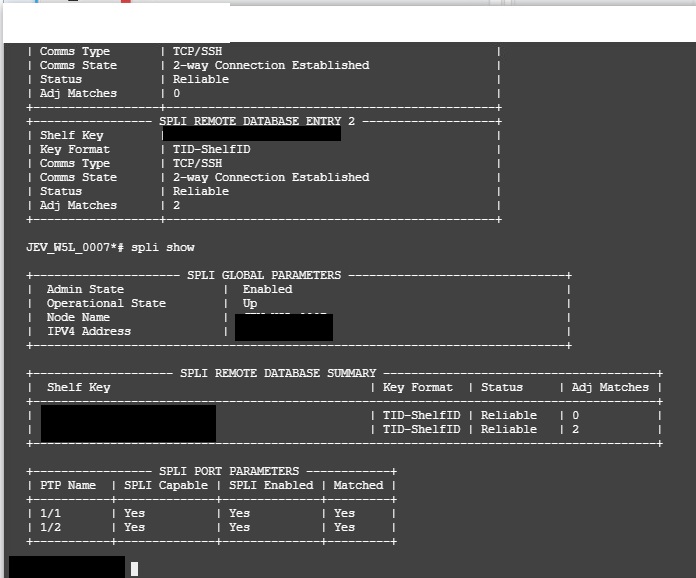Screen dimensions: 696x578
Task: Click the 'SPLI Capable' column header
Action: pos(166,485)
